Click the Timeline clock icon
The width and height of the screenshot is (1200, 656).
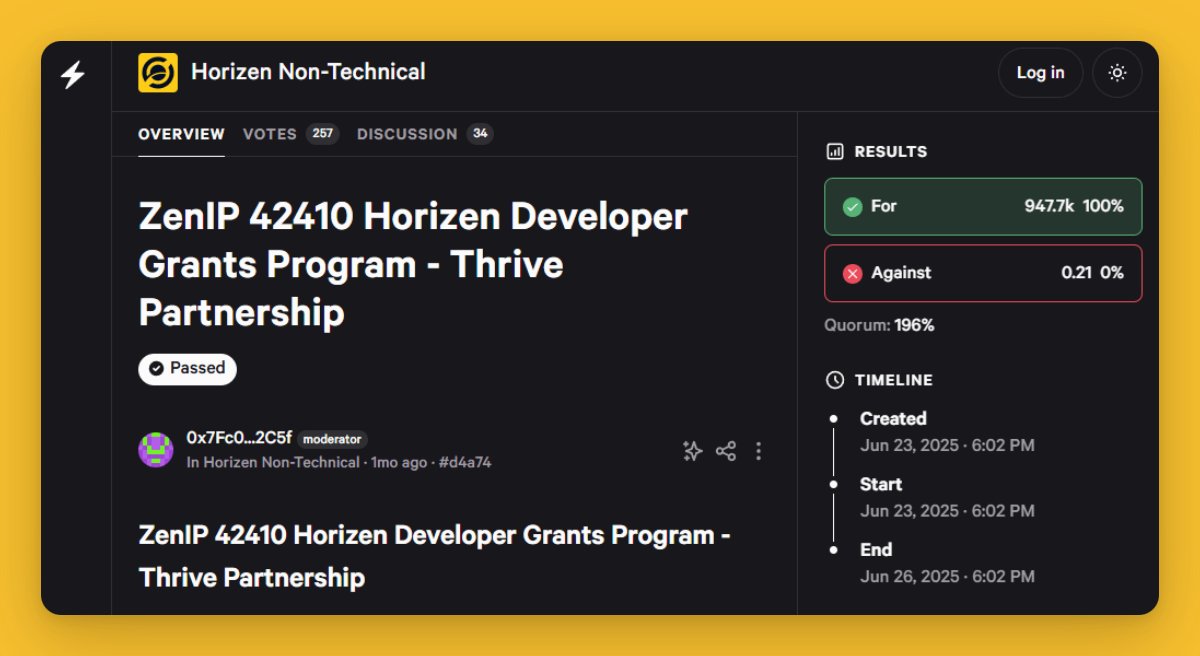click(x=835, y=380)
